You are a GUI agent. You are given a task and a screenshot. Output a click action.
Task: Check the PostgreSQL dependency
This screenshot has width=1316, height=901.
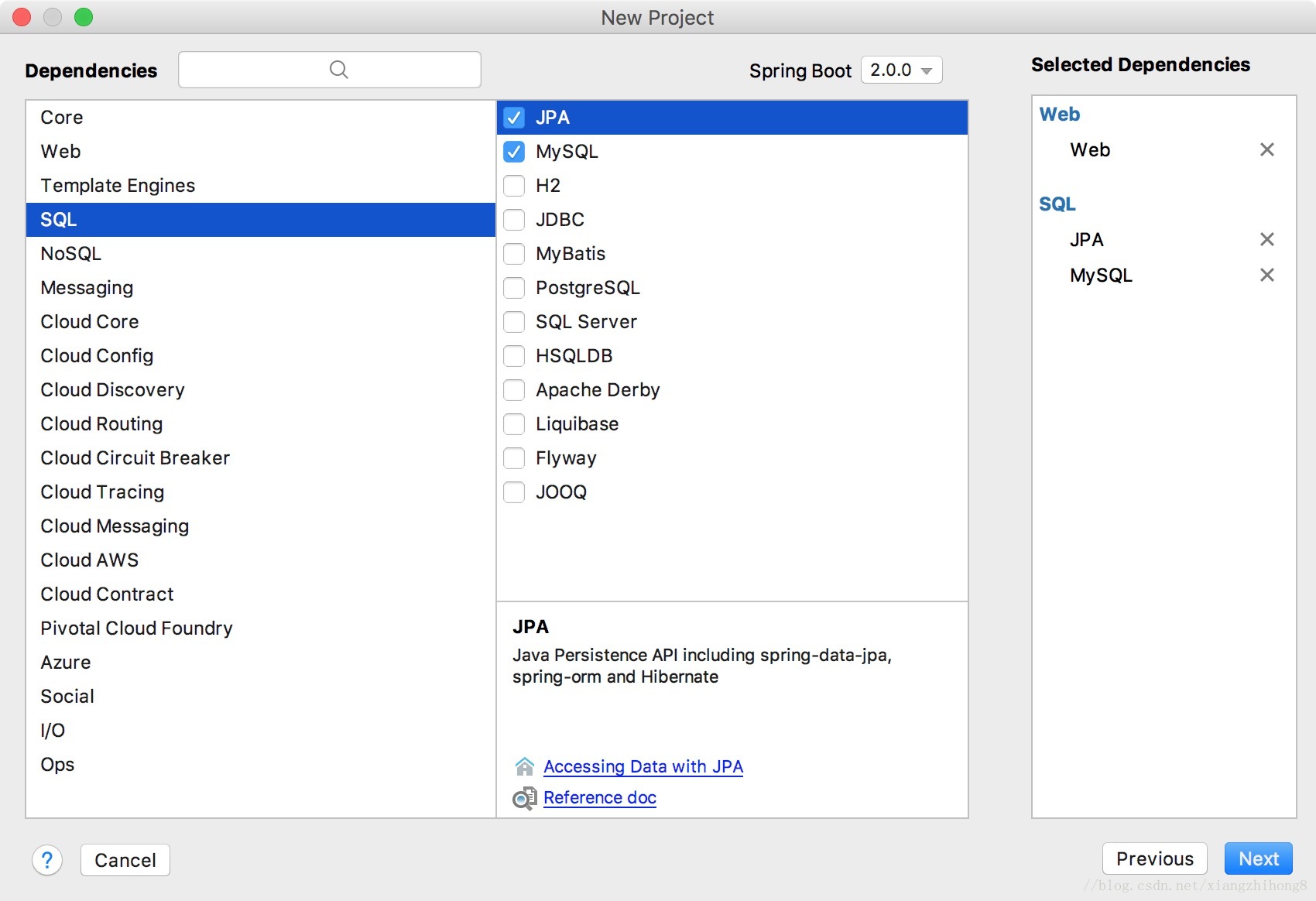click(514, 288)
